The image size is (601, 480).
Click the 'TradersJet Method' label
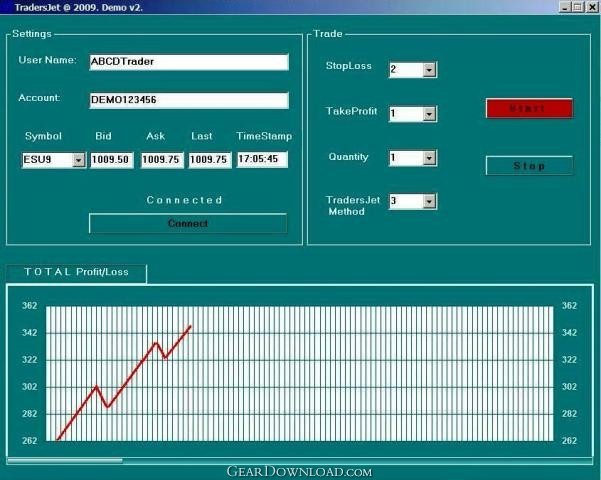point(353,205)
